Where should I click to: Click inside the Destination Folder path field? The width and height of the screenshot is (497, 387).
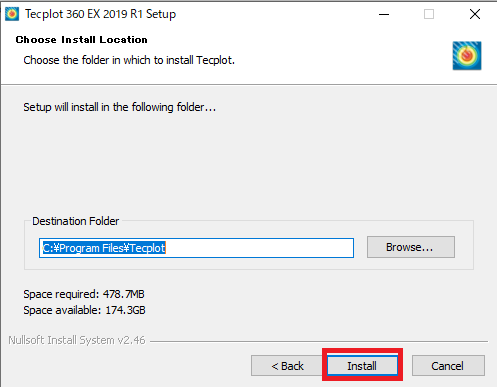196,248
